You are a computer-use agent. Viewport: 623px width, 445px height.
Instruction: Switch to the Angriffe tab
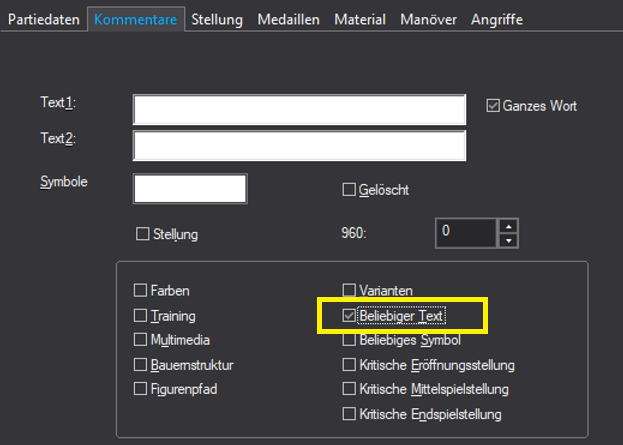click(496, 19)
